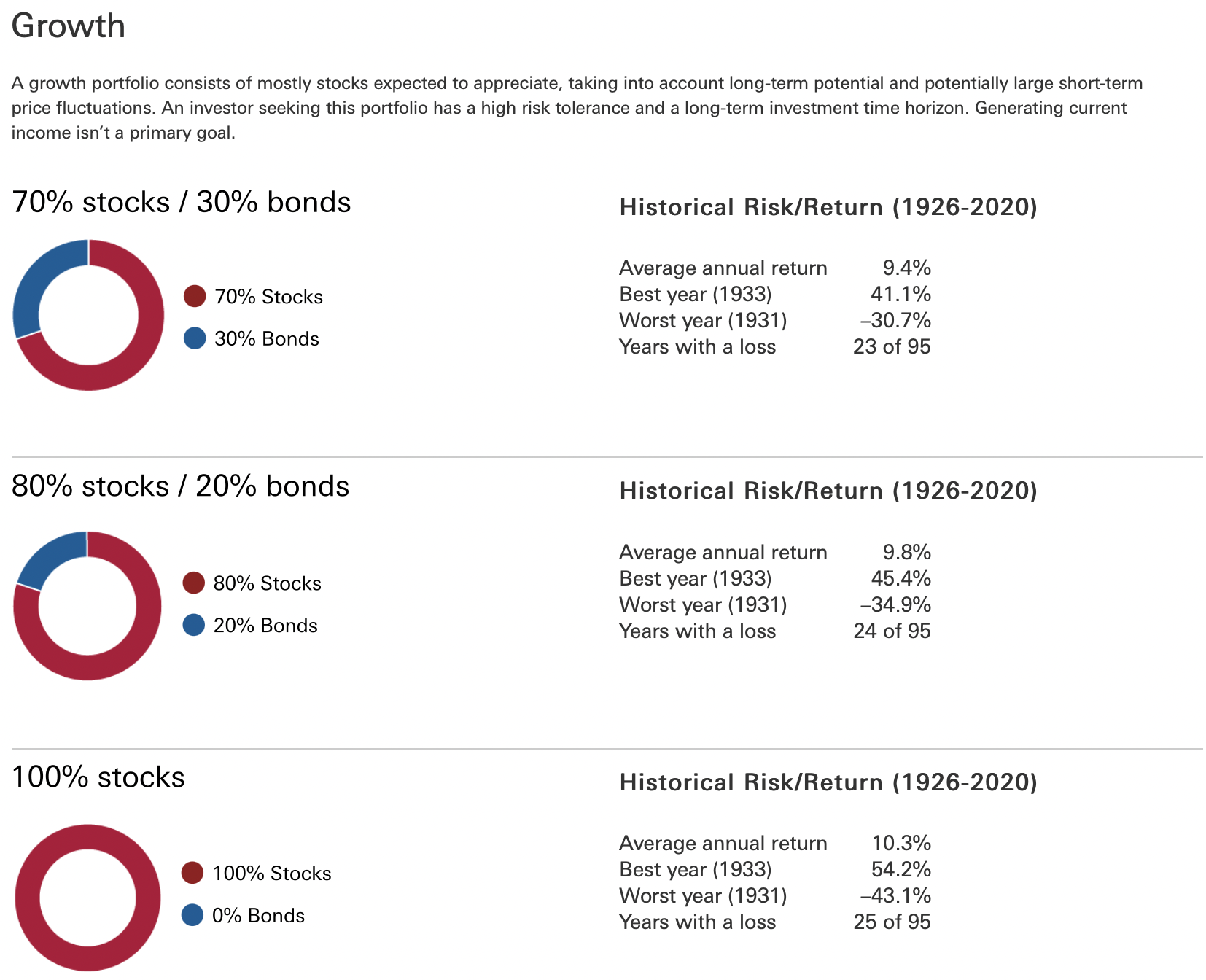Click the "Growth" page heading
The height and width of the screenshot is (980, 1206).
(x=69, y=26)
